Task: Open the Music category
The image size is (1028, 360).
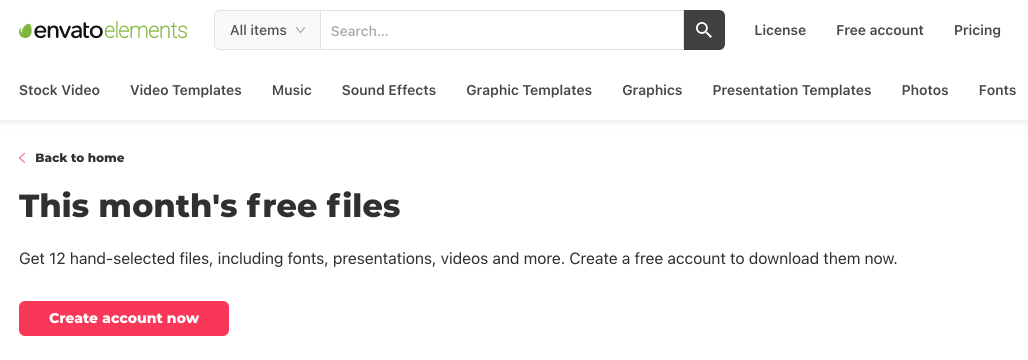Action: pos(292,90)
